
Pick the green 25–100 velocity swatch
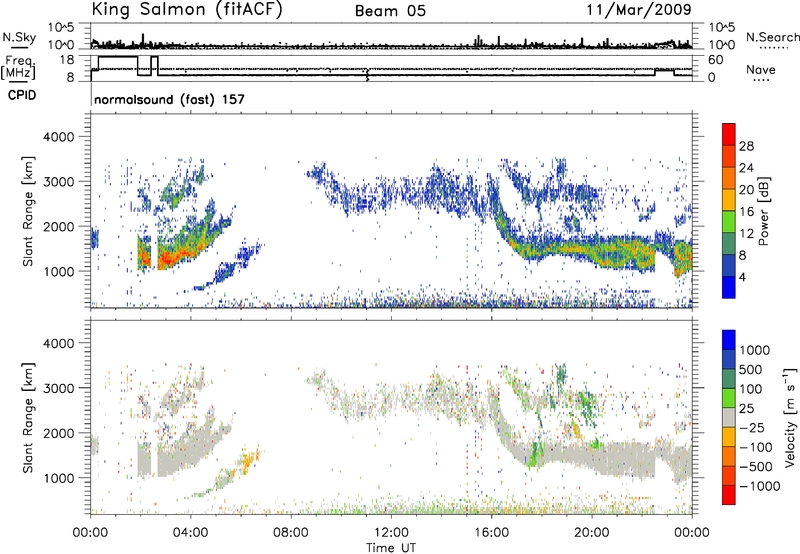(729, 398)
